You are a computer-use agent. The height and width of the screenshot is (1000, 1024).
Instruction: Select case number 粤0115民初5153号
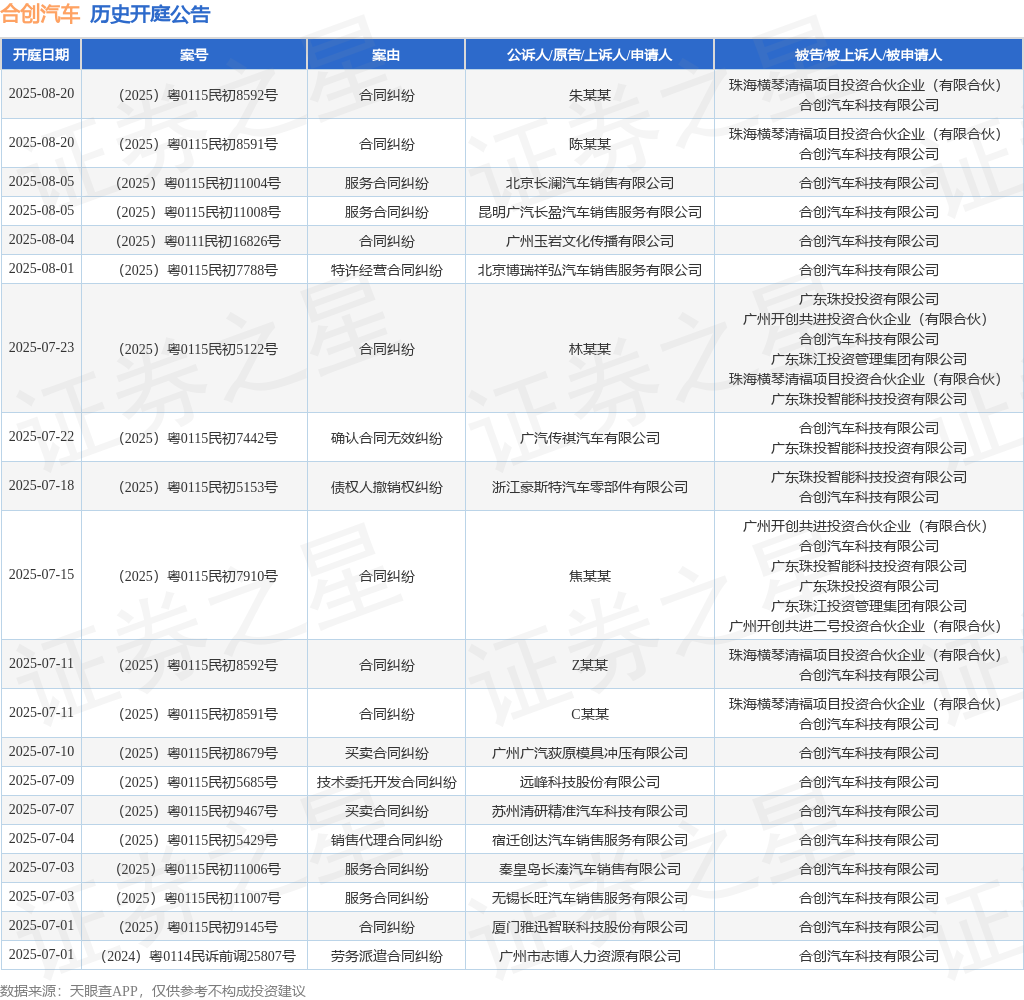point(198,487)
